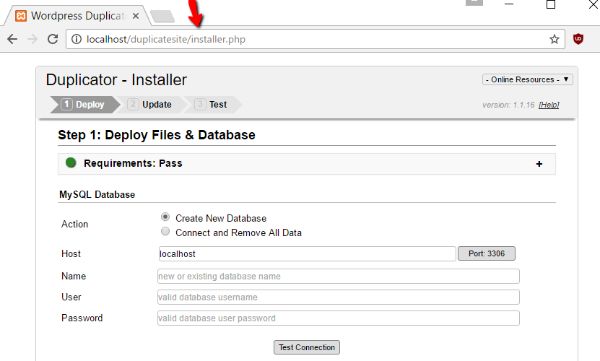Click the Step 1: Deploy Files & Database heading
Image resolution: width=600 pixels, height=361 pixels.
click(x=157, y=135)
